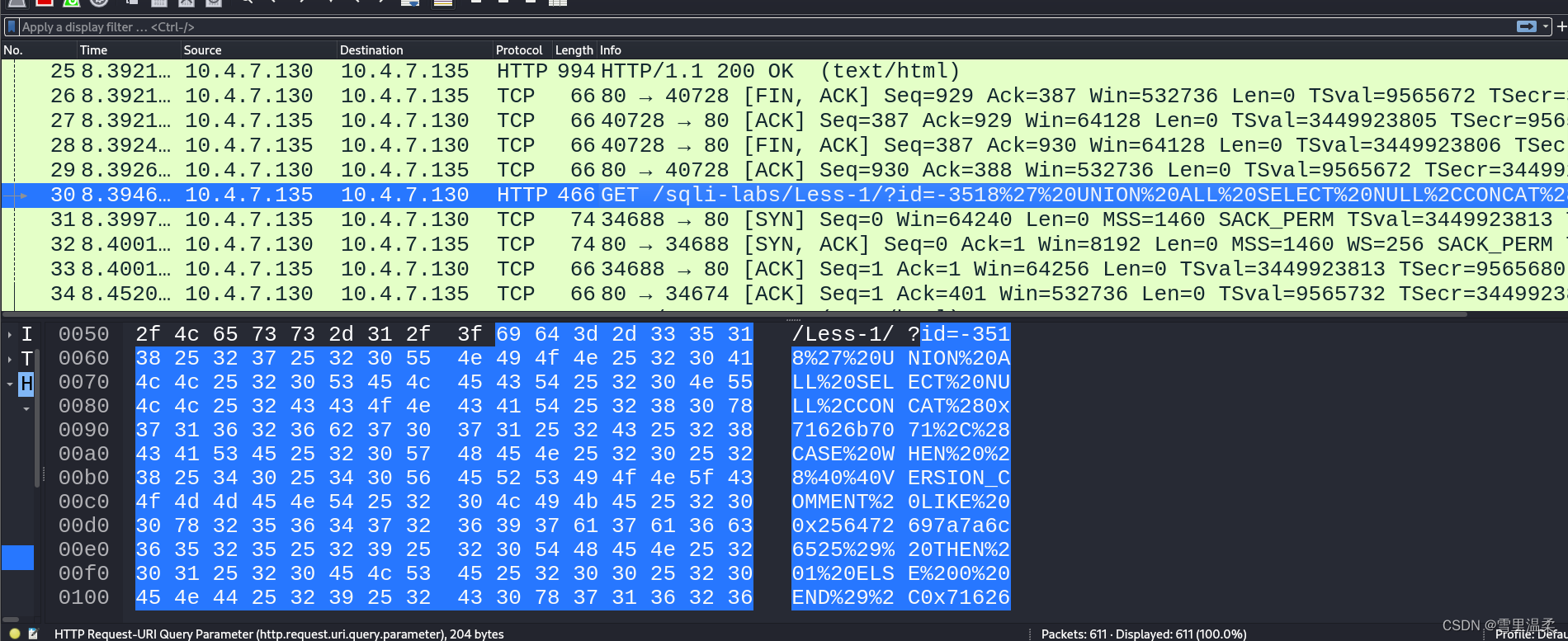
Task: Click into the display filter input field
Action: click(767, 26)
